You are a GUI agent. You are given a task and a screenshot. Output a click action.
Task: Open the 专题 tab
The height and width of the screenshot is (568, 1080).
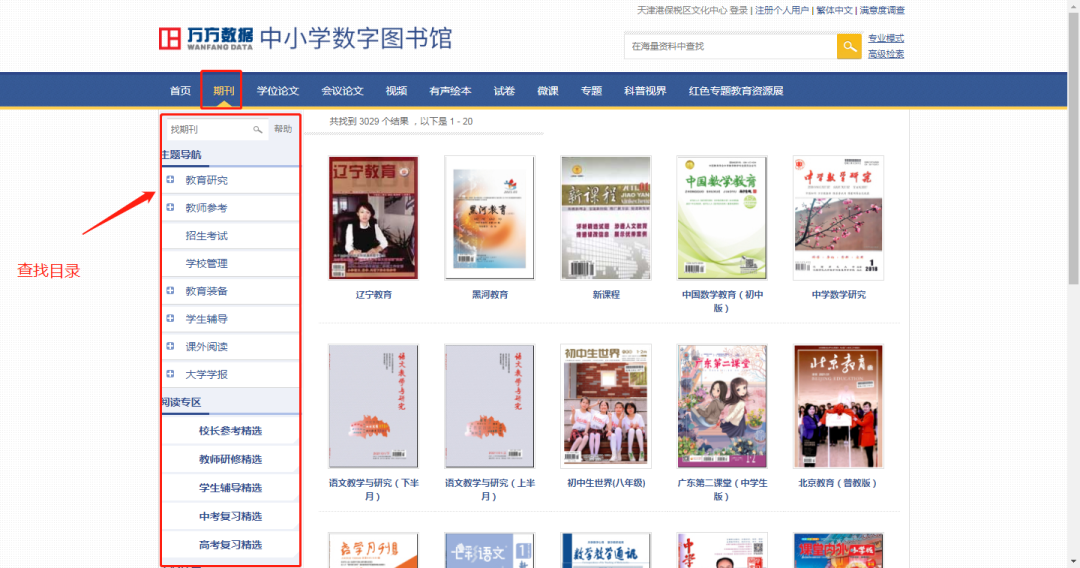591,91
